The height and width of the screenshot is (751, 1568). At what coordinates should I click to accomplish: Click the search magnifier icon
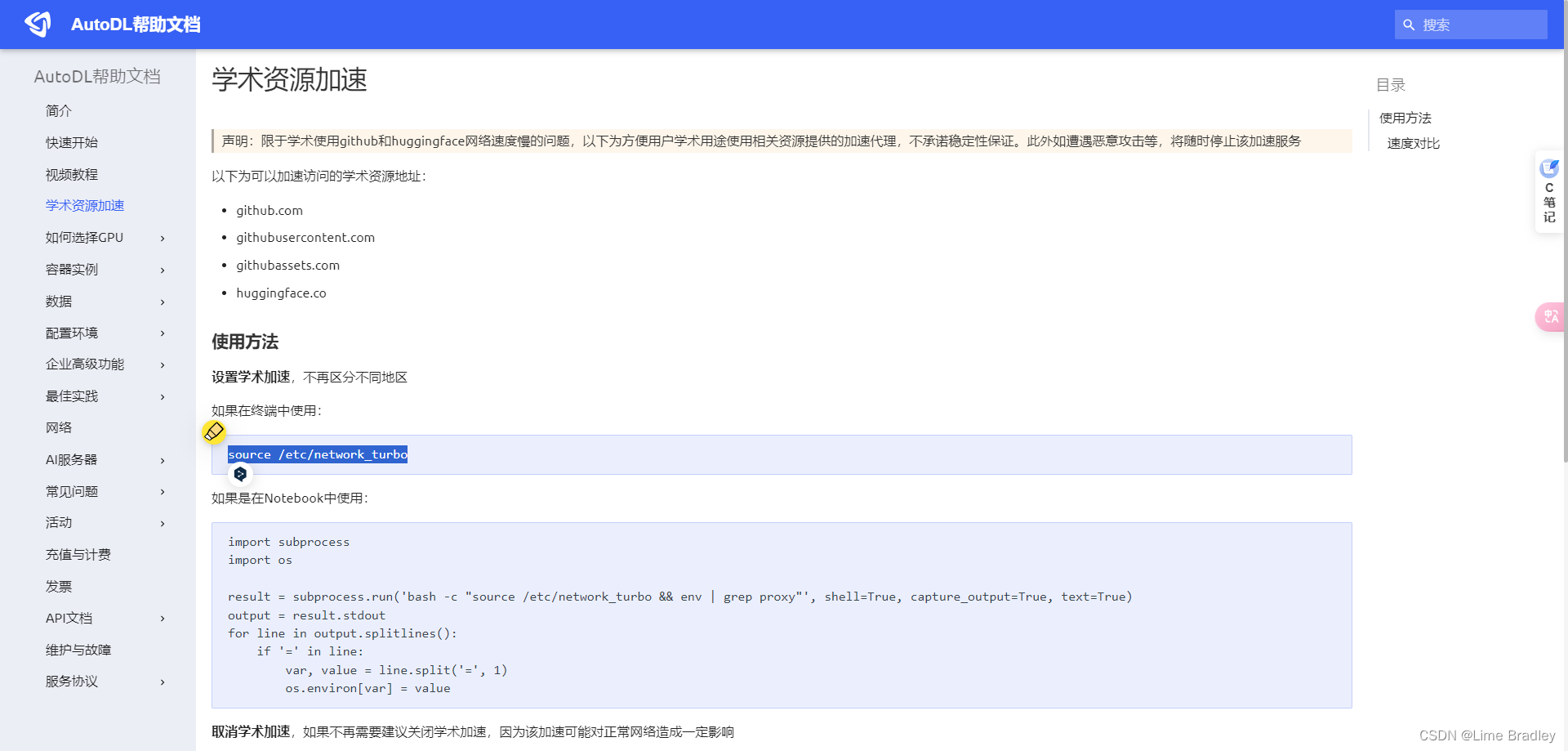click(x=1409, y=25)
